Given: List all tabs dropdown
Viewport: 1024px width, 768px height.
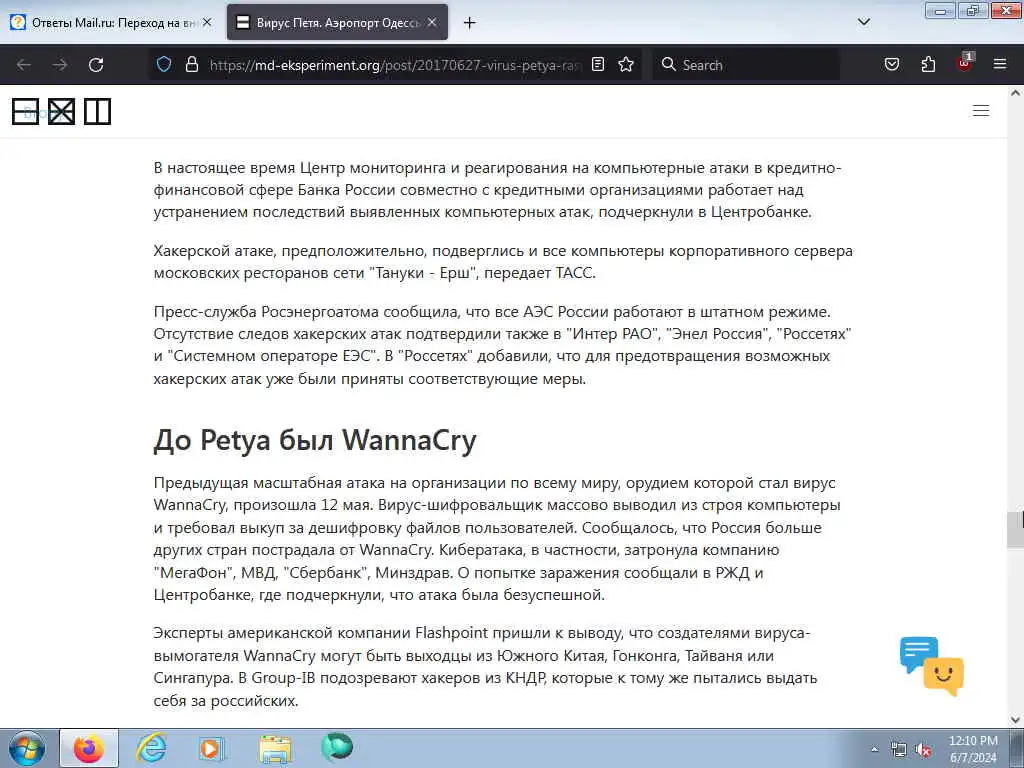Looking at the screenshot, I should 863,22.
